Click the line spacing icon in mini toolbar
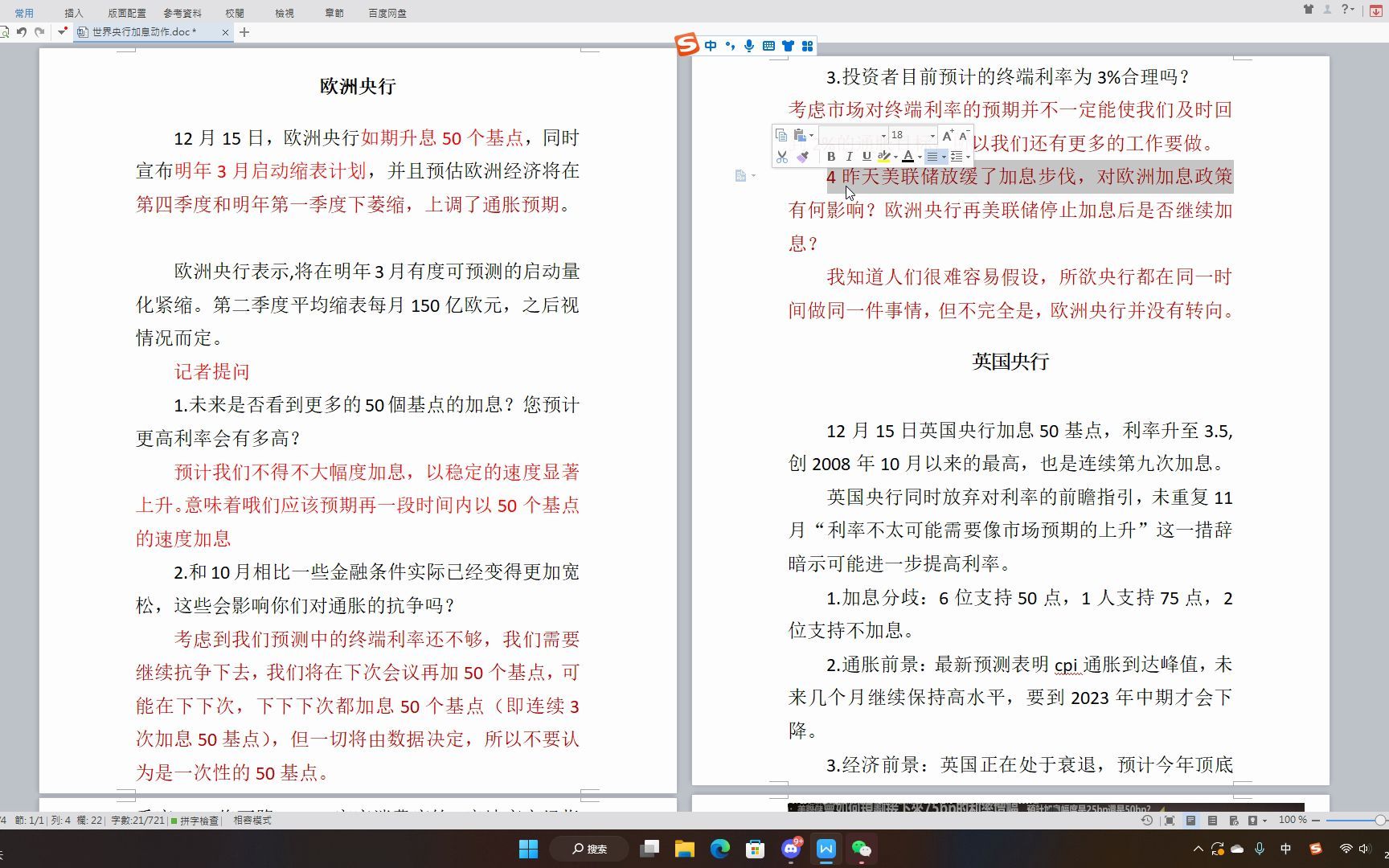Screen dimensions: 1389x868 coord(956,157)
